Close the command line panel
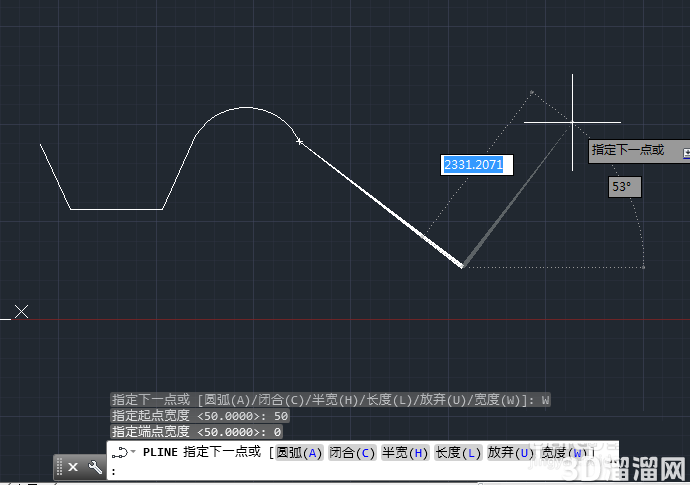The image size is (690, 485). click(73, 467)
